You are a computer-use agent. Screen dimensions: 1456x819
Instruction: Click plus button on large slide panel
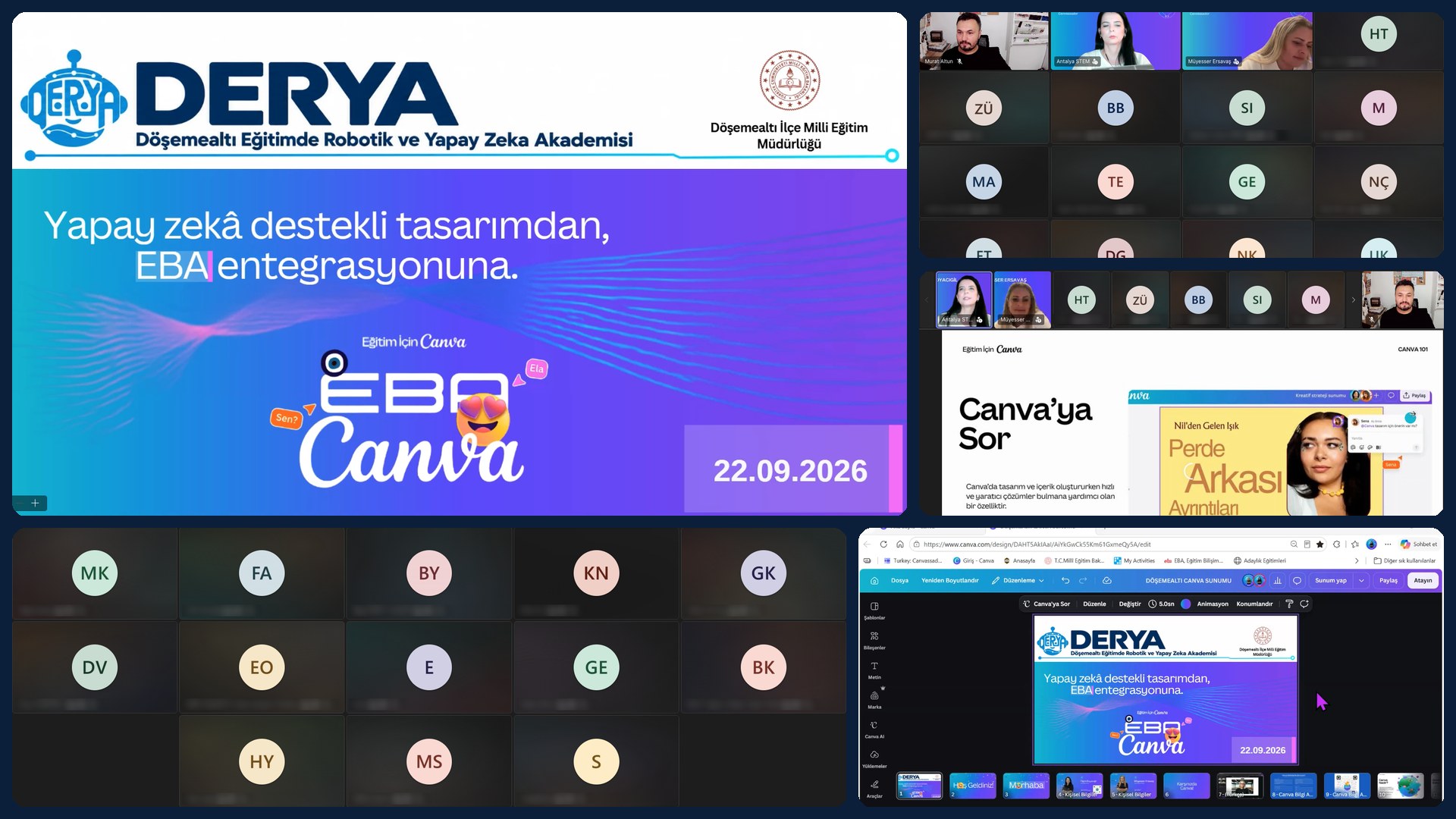[x=35, y=503]
